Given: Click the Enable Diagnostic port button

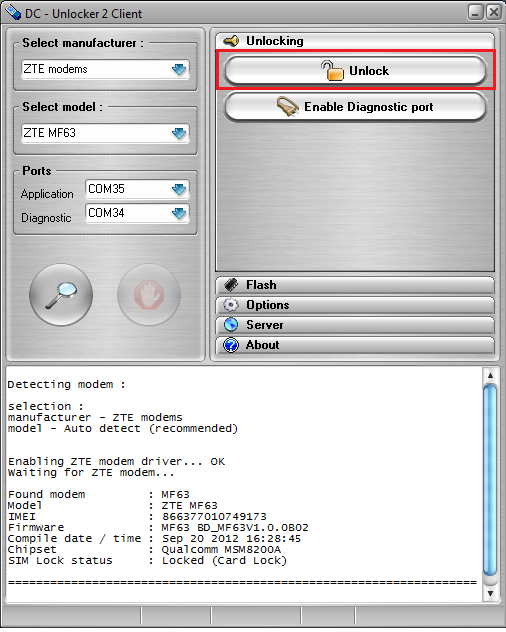Looking at the screenshot, I should point(355,107).
